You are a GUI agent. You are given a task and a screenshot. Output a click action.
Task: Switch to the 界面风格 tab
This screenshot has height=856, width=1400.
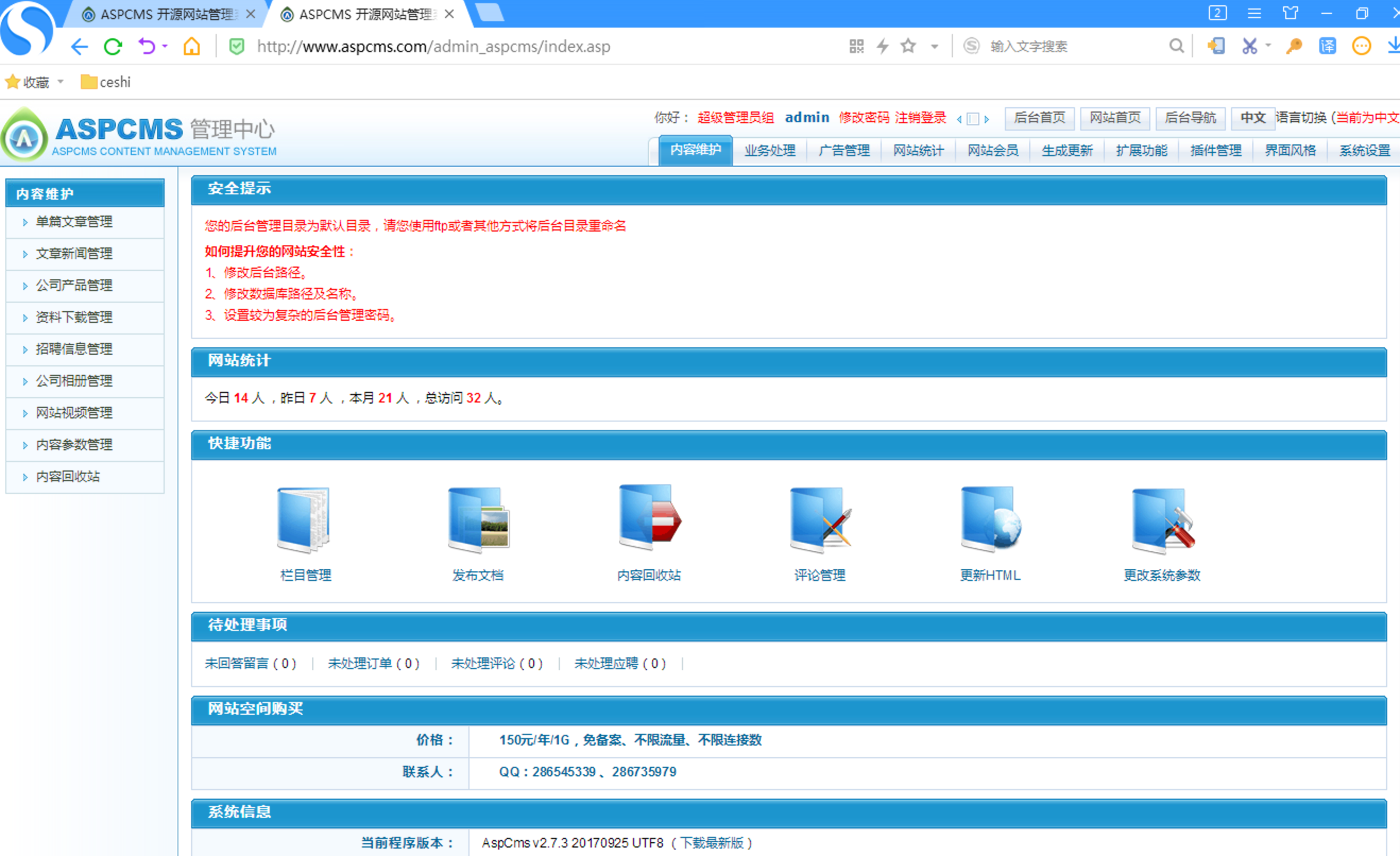tap(1291, 150)
